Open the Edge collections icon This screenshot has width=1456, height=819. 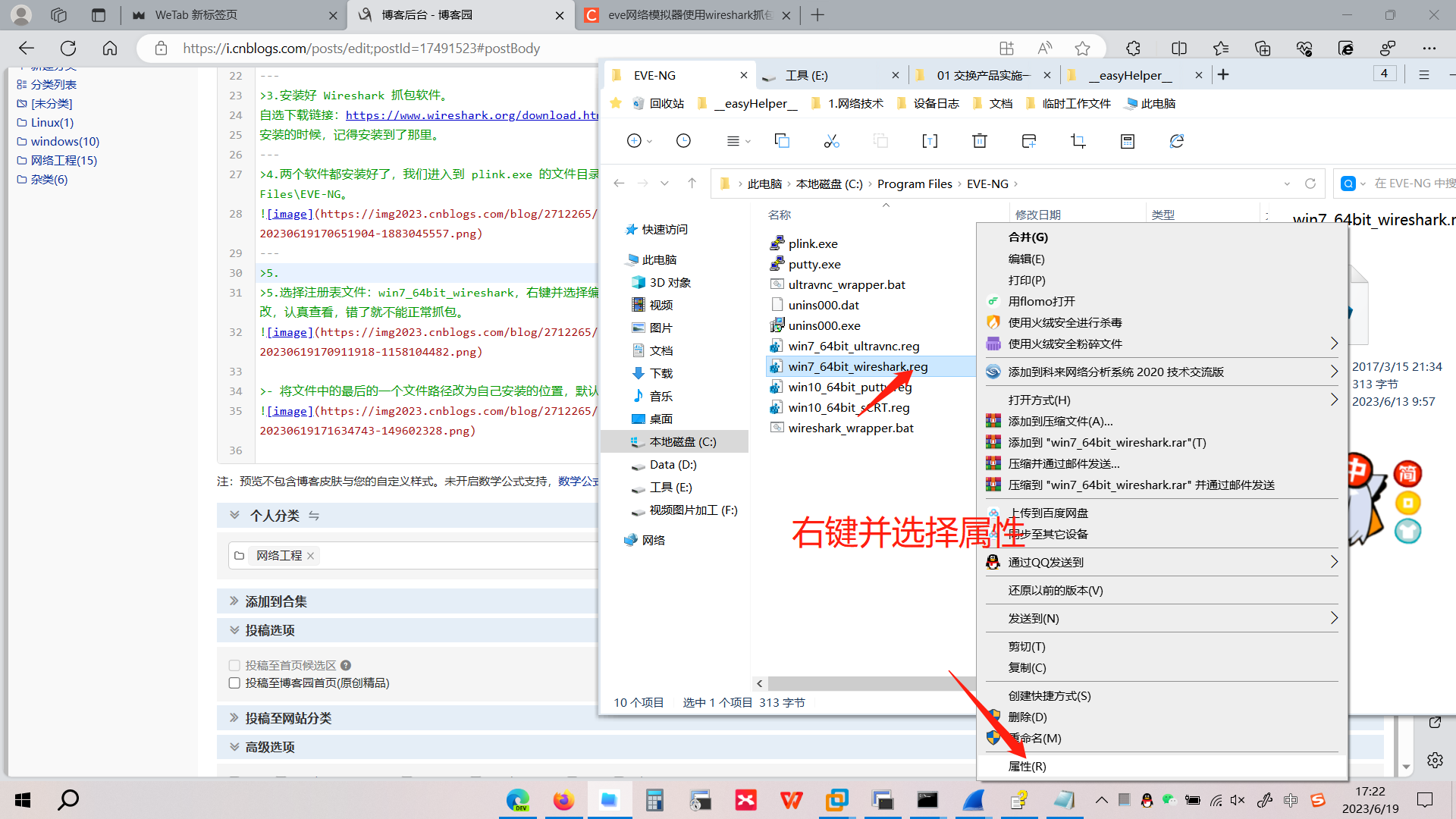point(1263,48)
